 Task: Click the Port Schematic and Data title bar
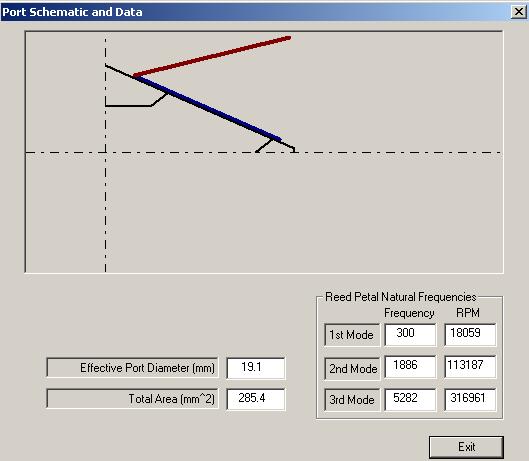coord(256,12)
